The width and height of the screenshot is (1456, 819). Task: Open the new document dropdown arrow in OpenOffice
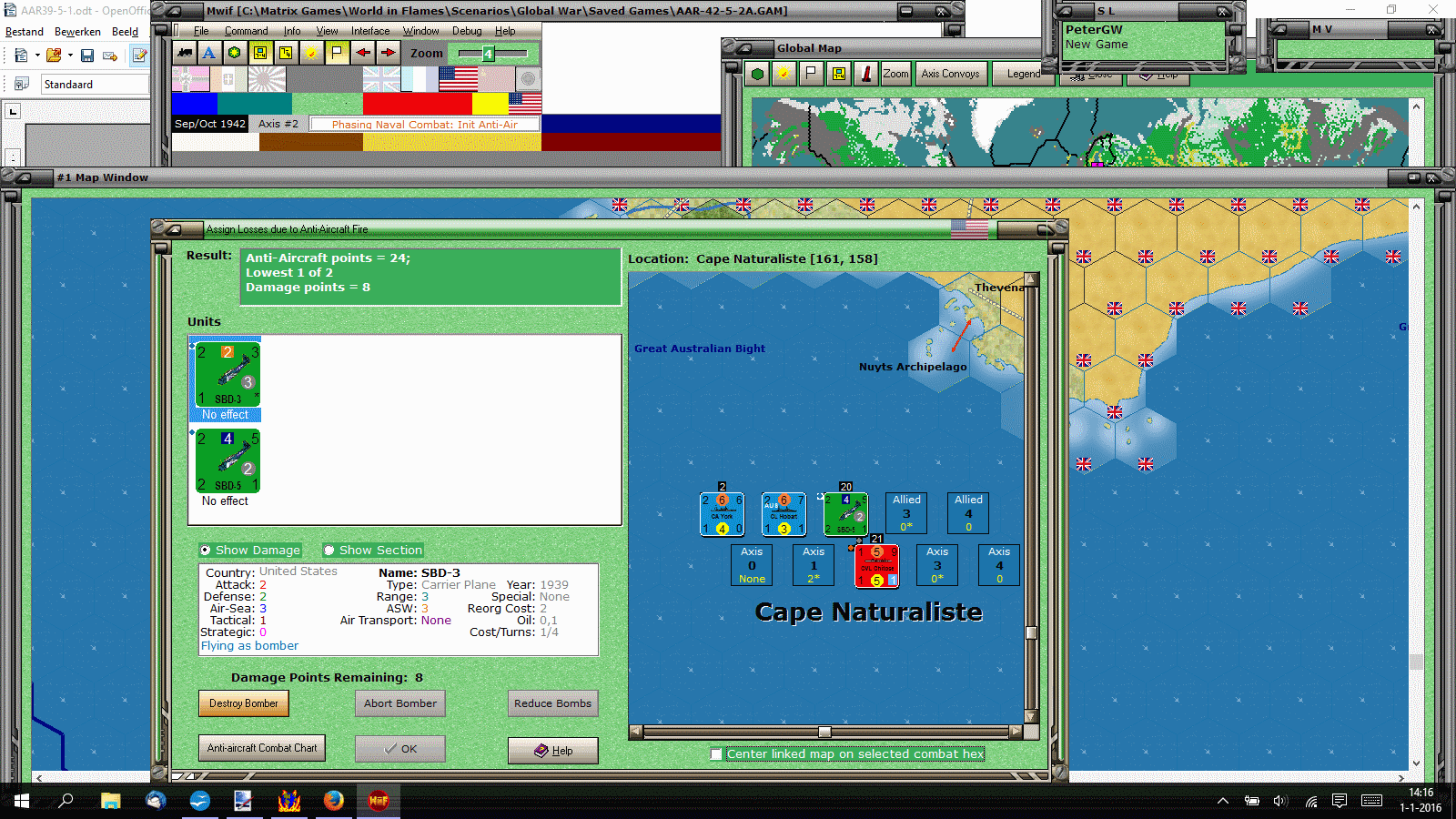[x=37, y=56]
